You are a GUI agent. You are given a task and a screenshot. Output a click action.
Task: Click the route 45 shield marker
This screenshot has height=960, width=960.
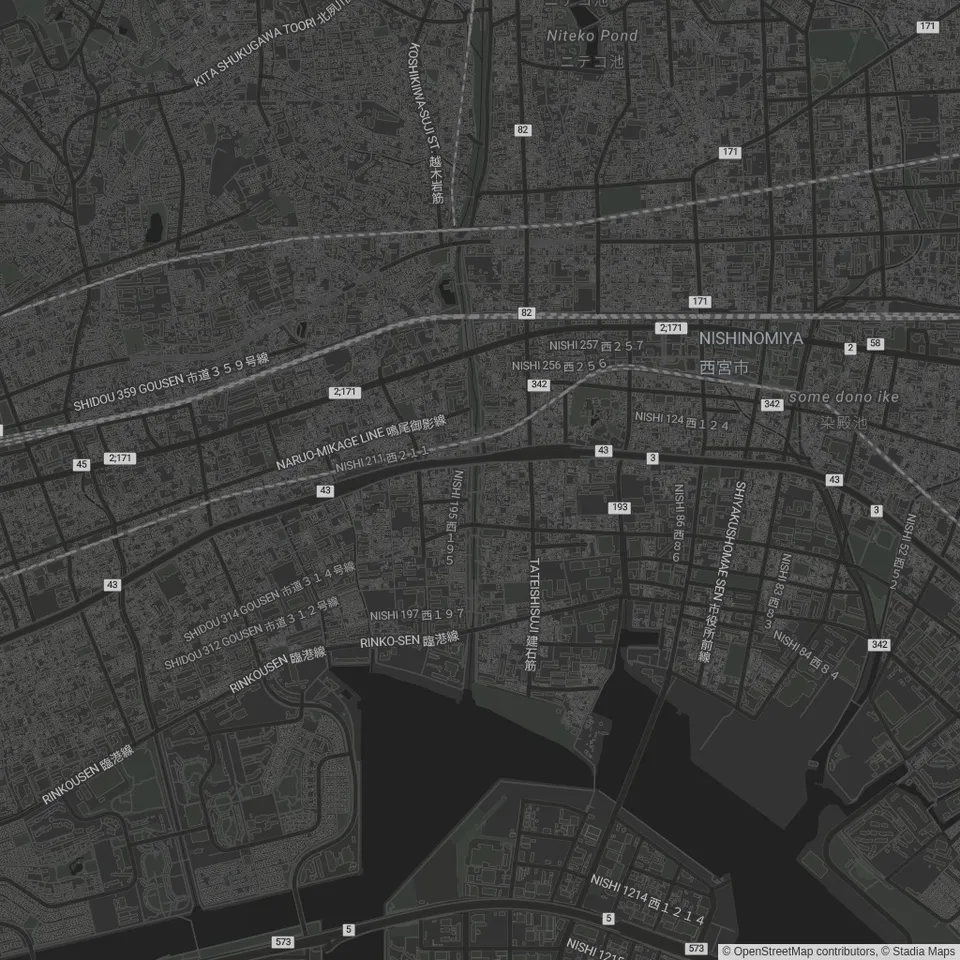[x=81, y=464]
